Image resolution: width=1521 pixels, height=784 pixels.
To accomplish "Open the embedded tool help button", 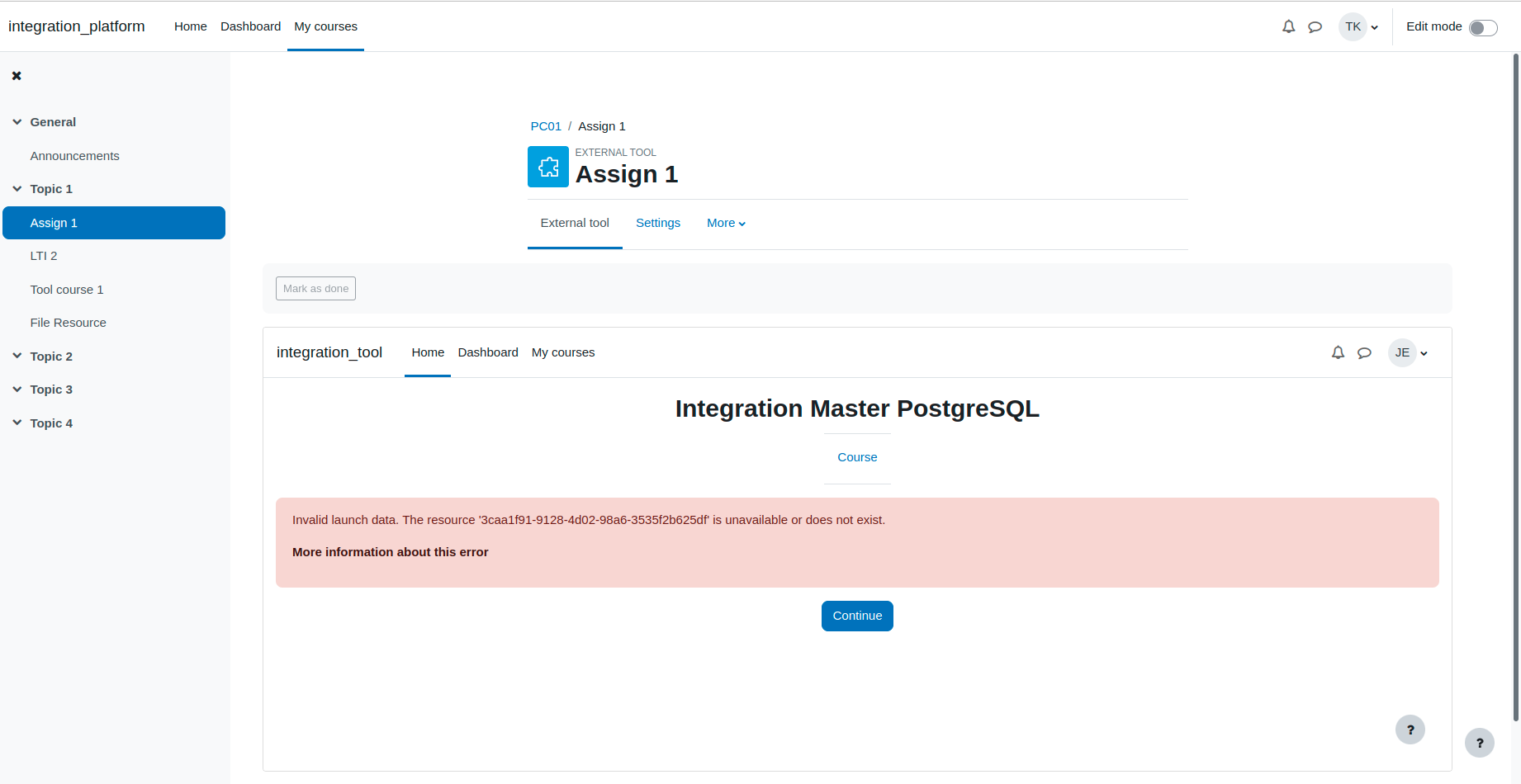I will tap(1410, 730).
